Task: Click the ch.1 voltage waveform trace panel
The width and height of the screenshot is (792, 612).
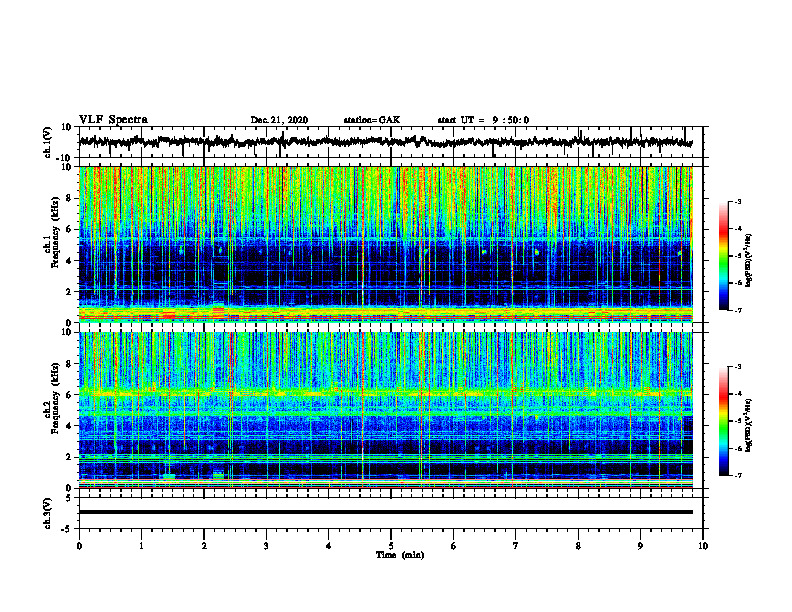Action: pyautogui.click(x=391, y=142)
